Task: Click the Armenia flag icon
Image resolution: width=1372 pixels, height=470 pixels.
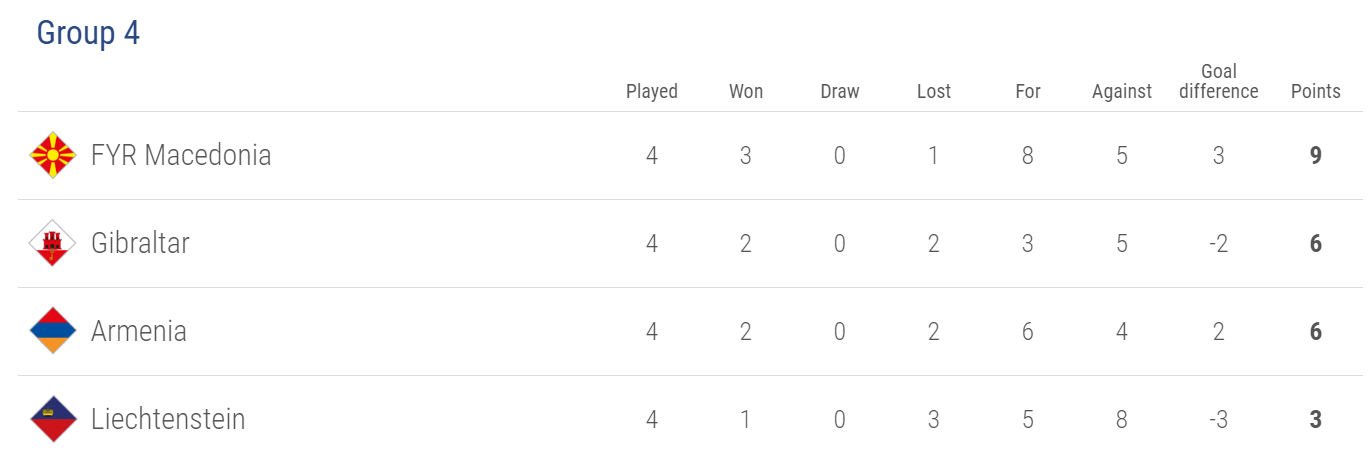Action: [x=53, y=331]
